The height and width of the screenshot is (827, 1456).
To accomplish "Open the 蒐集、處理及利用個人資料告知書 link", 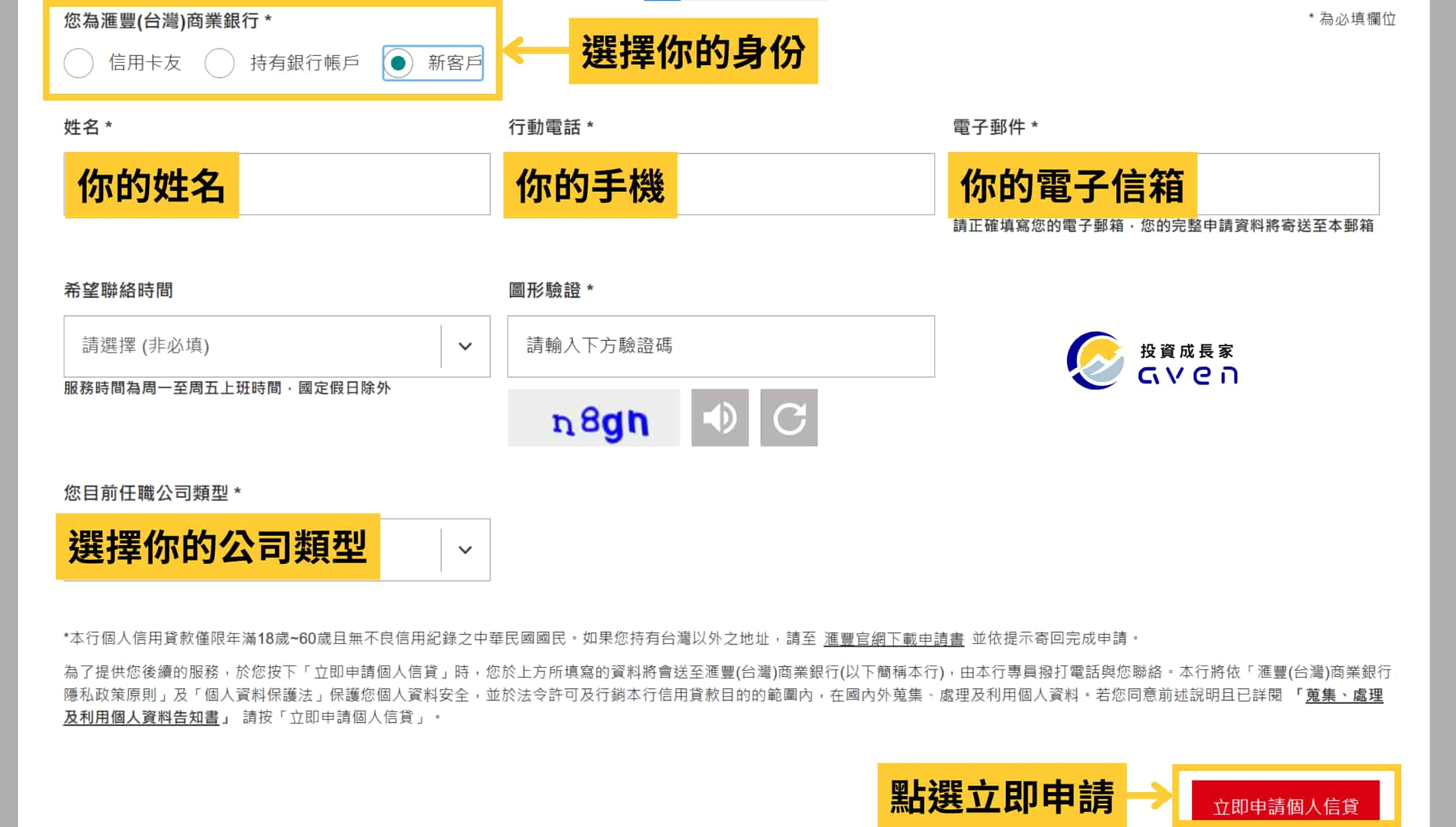I will pos(1344,695).
